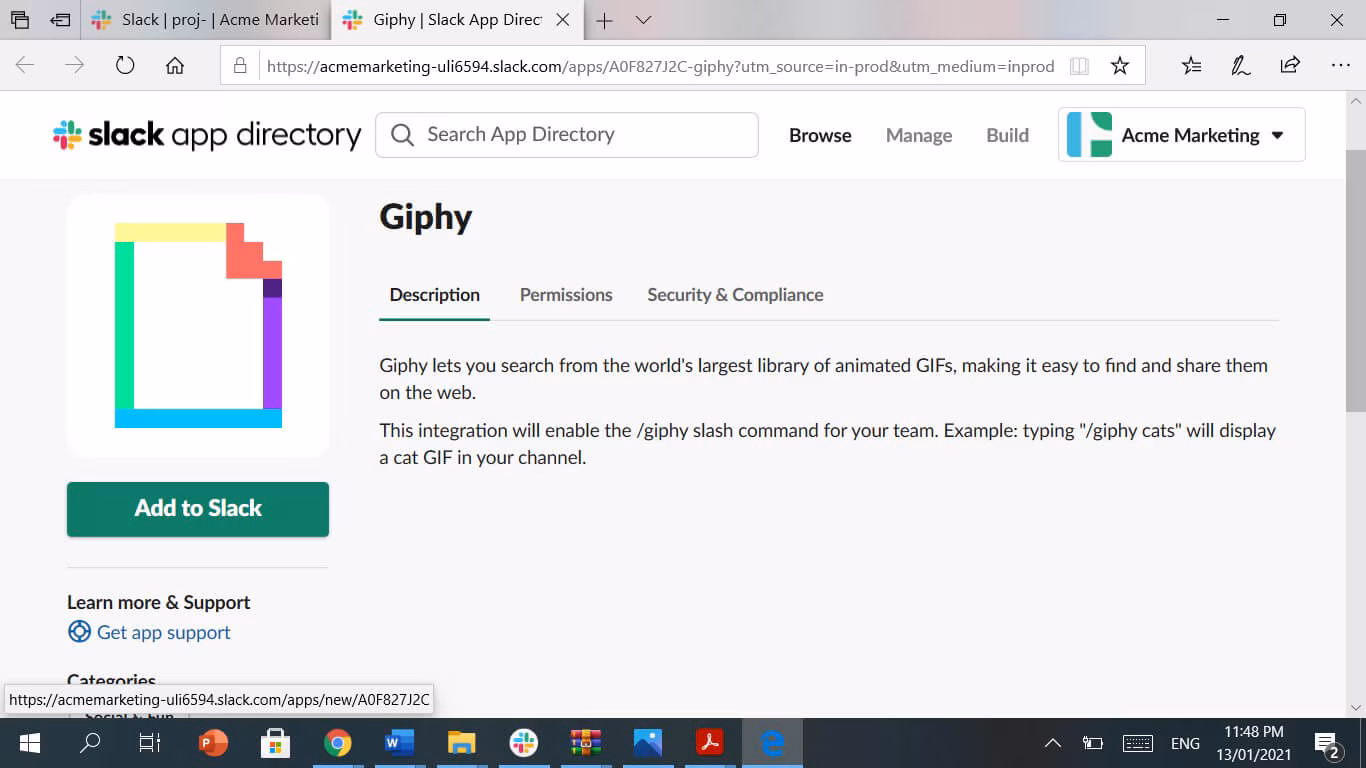Click the site lock icon in the address bar
This screenshot has width=1366, height=768.
(x=240, y=66)
